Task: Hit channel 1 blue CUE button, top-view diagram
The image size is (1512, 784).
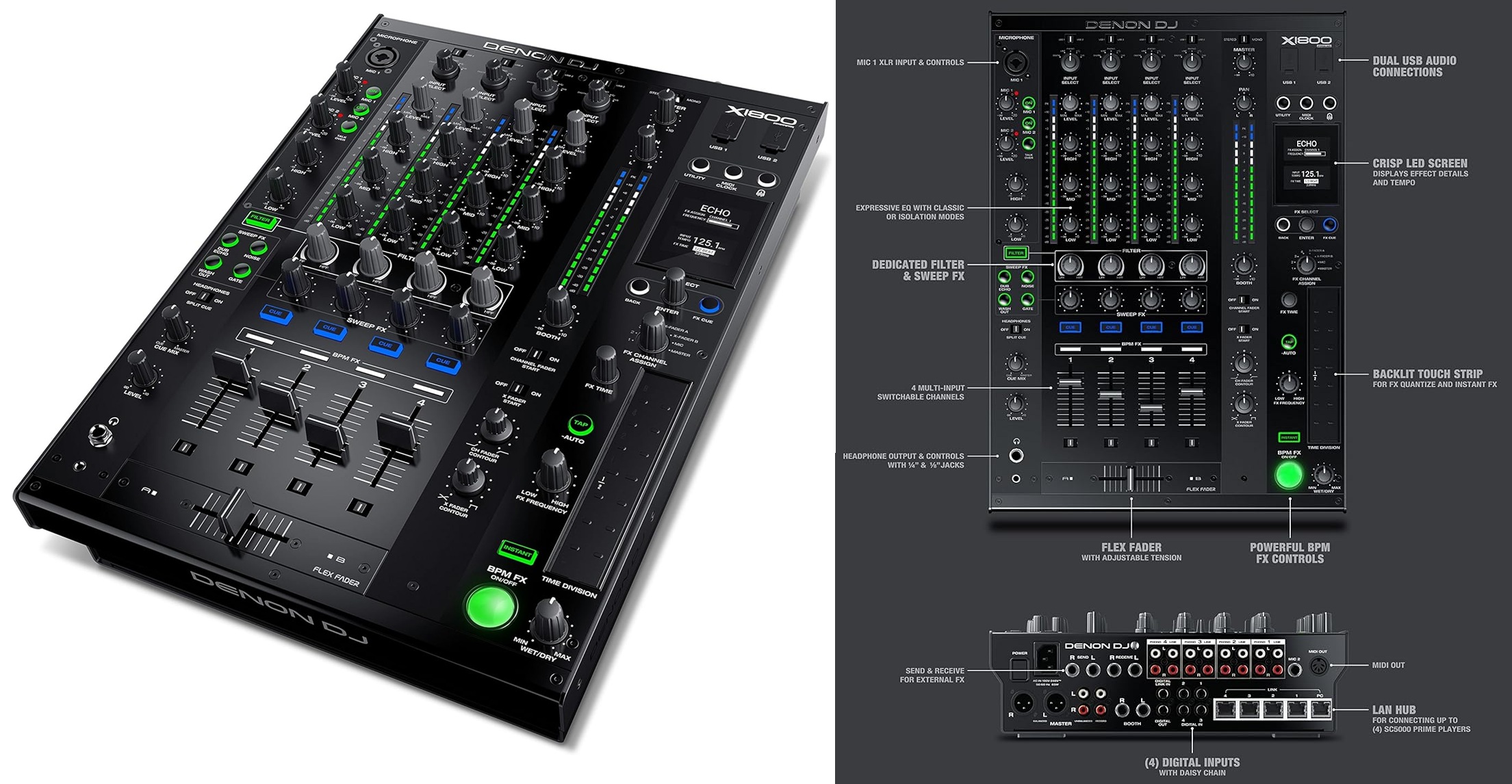Action: [x=1071, y=328]
